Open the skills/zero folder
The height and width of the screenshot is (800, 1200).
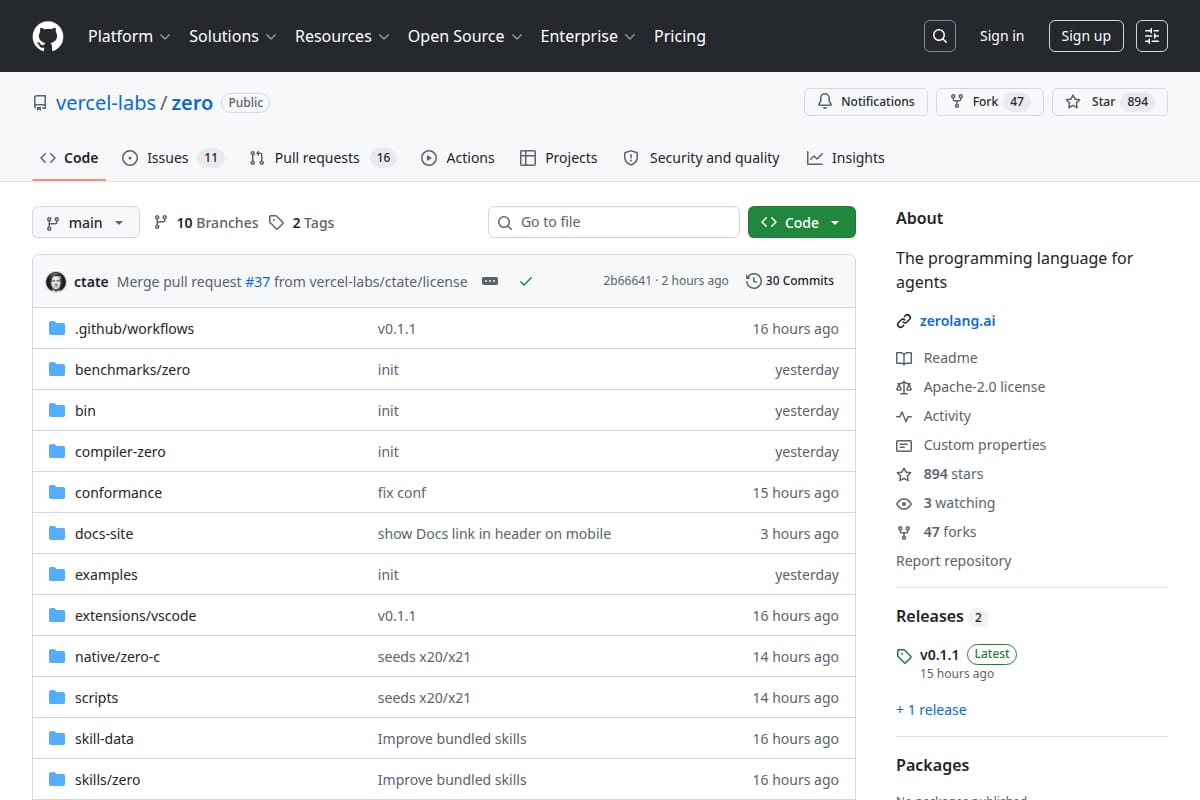click(107, 780)
